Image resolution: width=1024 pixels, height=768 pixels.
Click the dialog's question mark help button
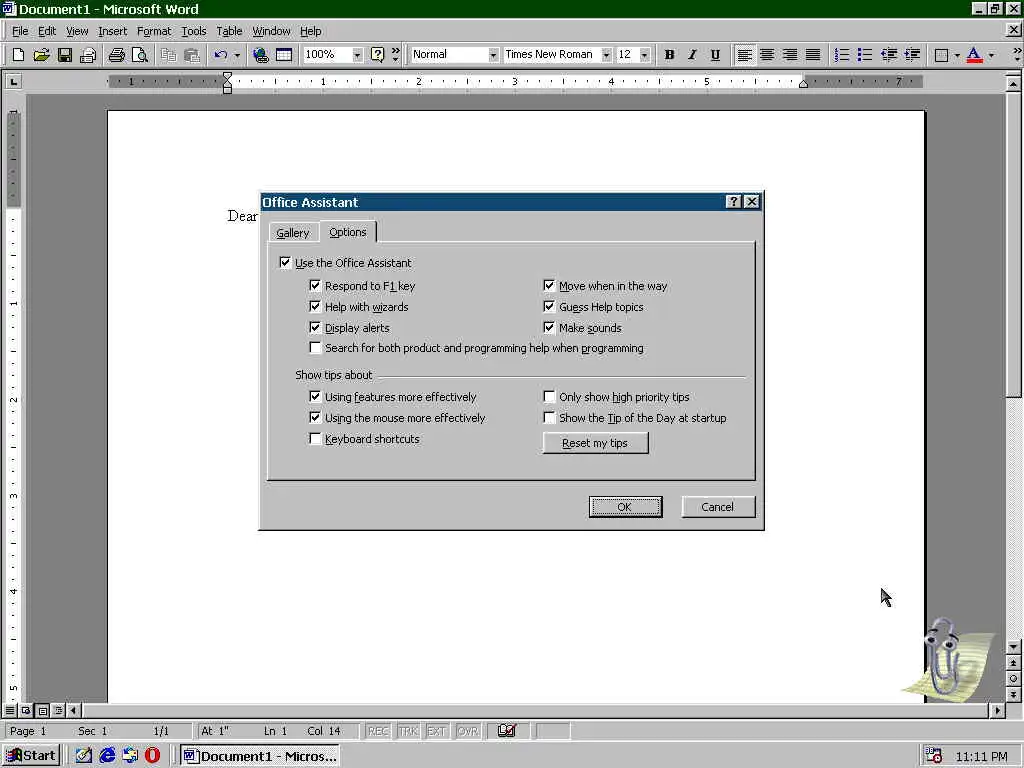[733, 202]
